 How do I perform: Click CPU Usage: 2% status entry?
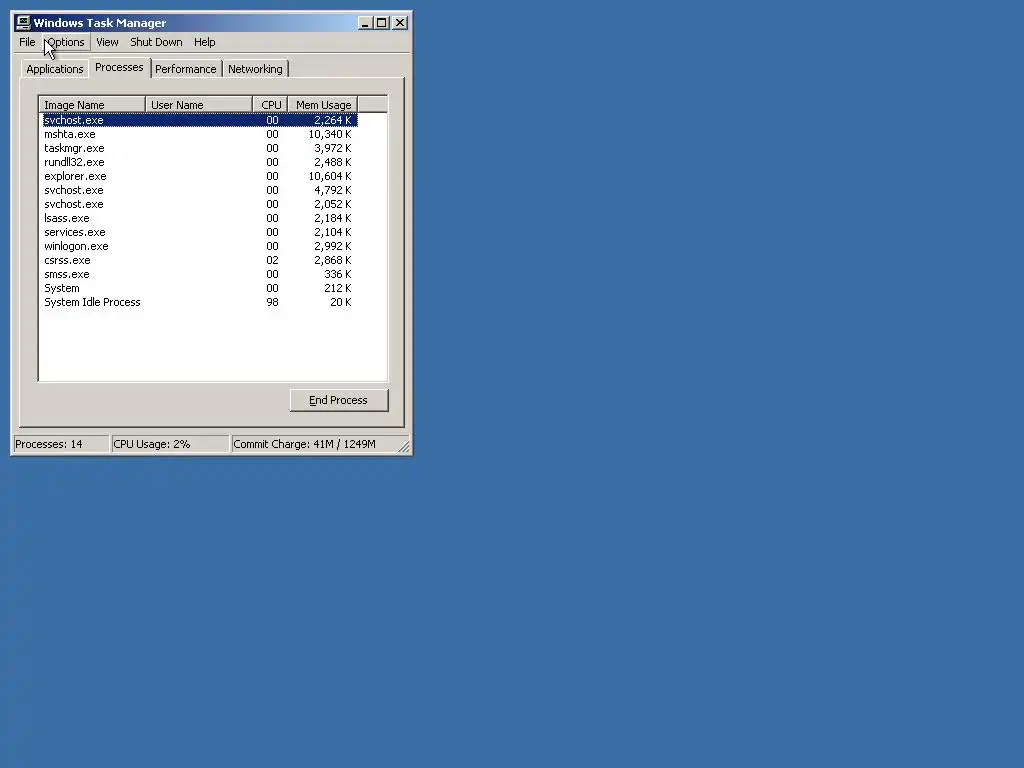tap(170, 444)
